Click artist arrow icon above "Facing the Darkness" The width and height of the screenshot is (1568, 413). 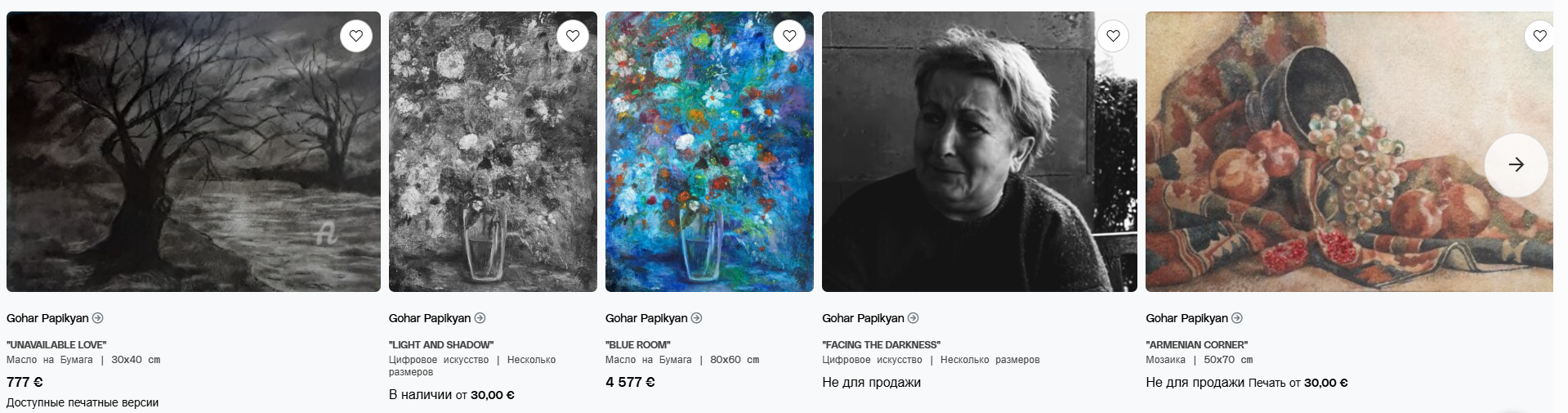[914, 318]
